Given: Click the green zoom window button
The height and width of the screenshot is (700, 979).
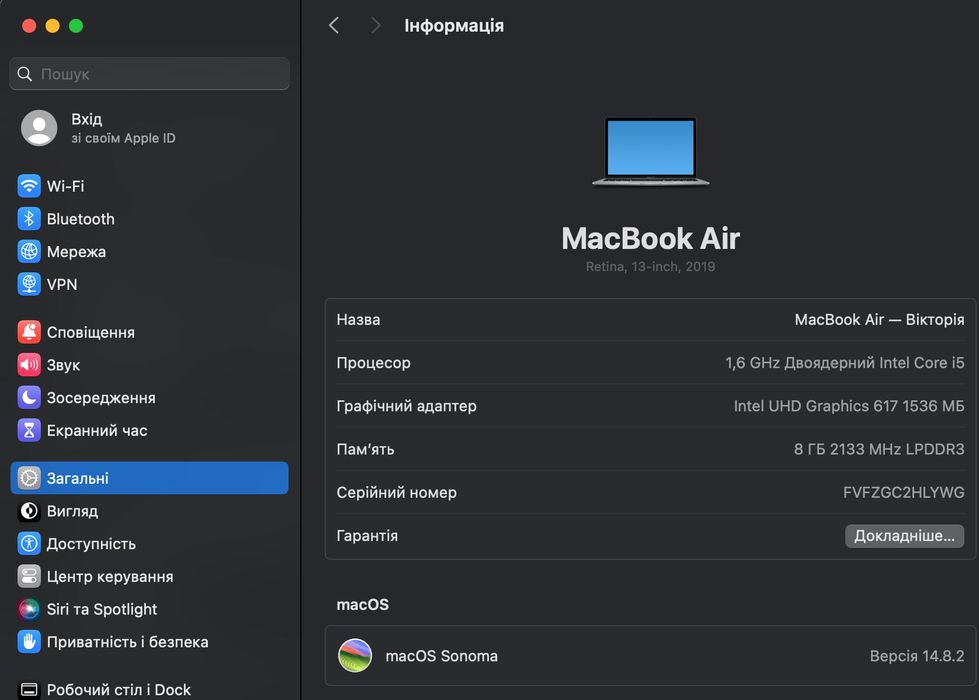Looking at the screenshot, I should pos(76,26).
